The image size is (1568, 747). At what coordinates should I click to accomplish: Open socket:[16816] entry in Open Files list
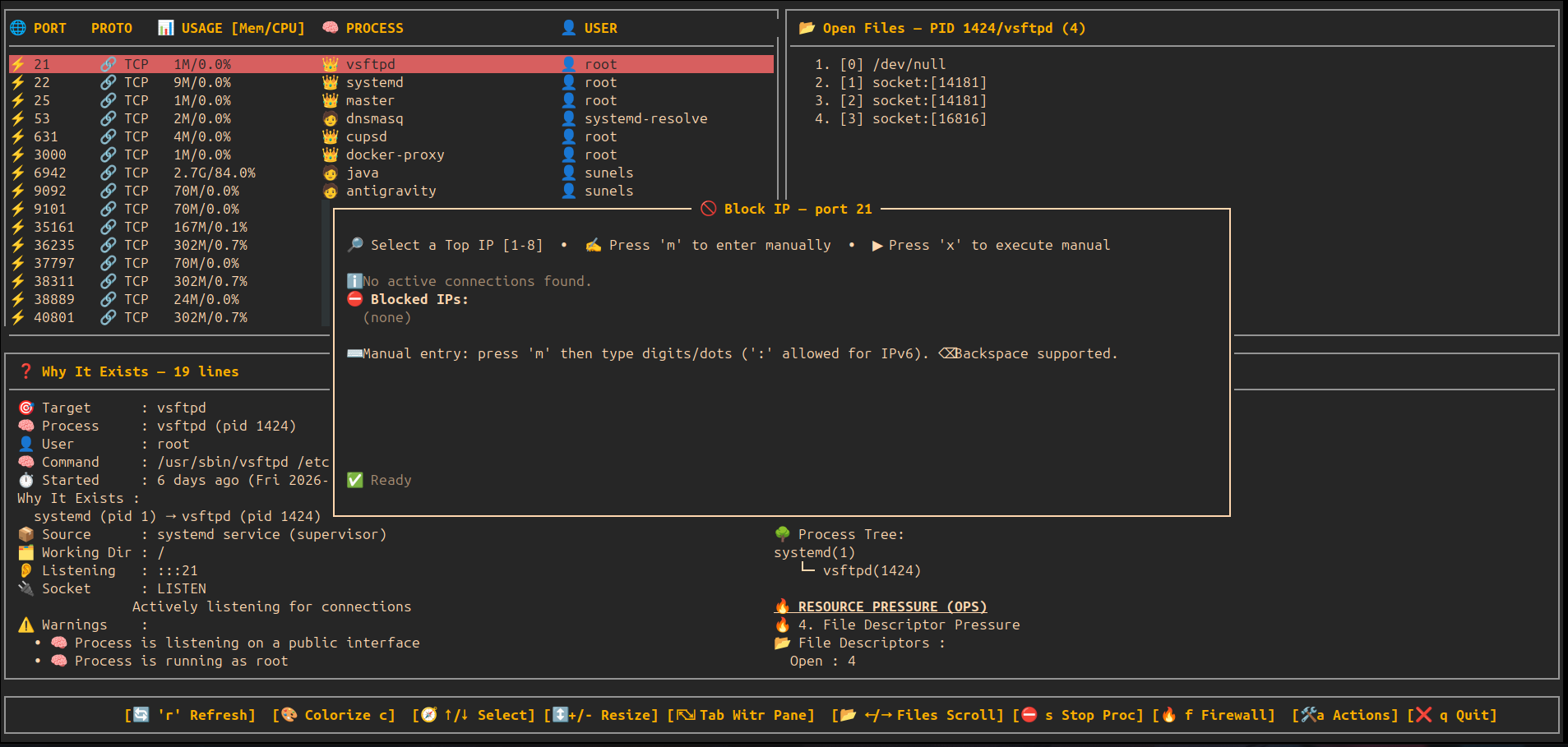pos(928,118)
